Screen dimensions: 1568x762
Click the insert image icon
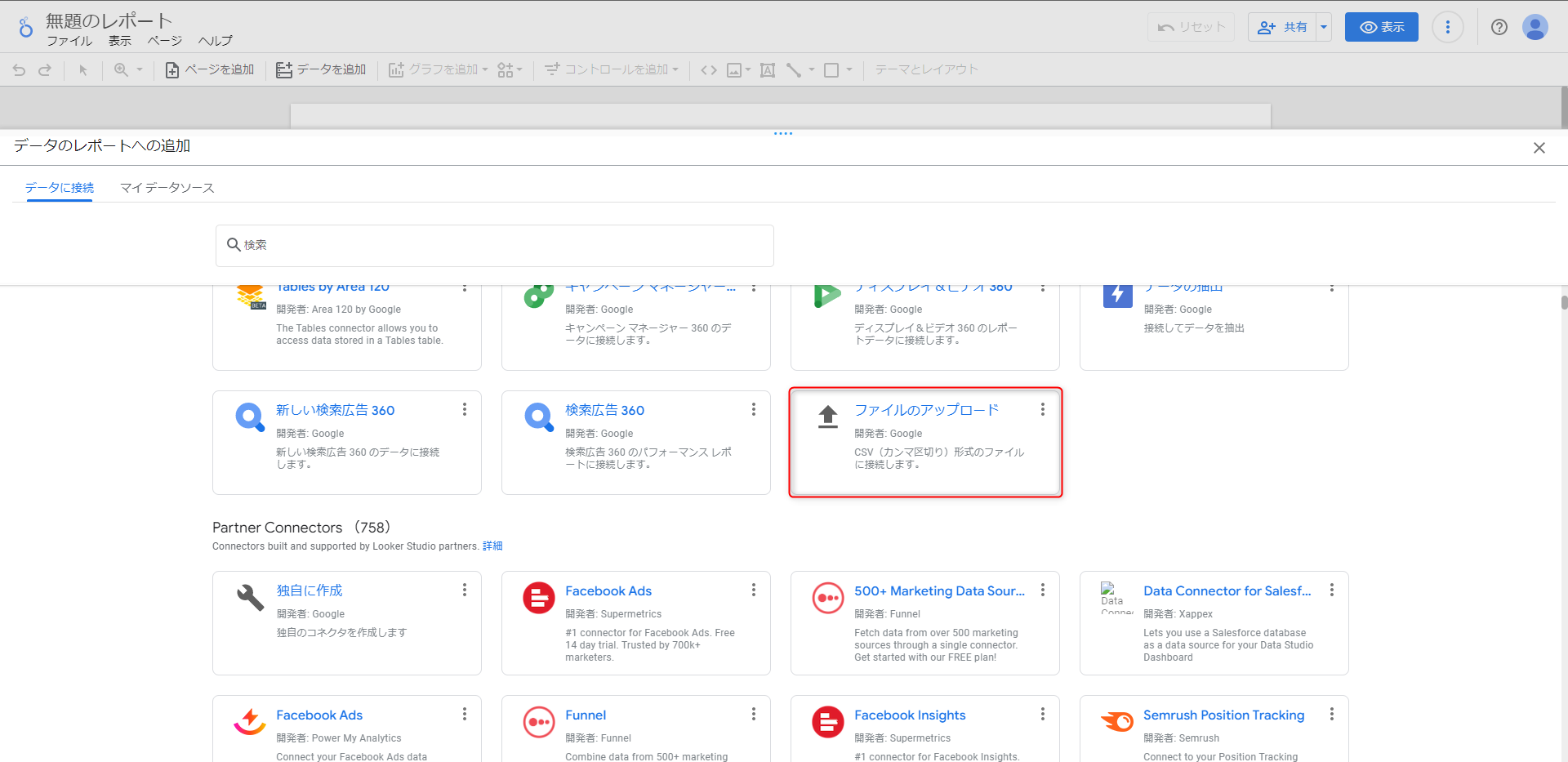click(734, 70)
